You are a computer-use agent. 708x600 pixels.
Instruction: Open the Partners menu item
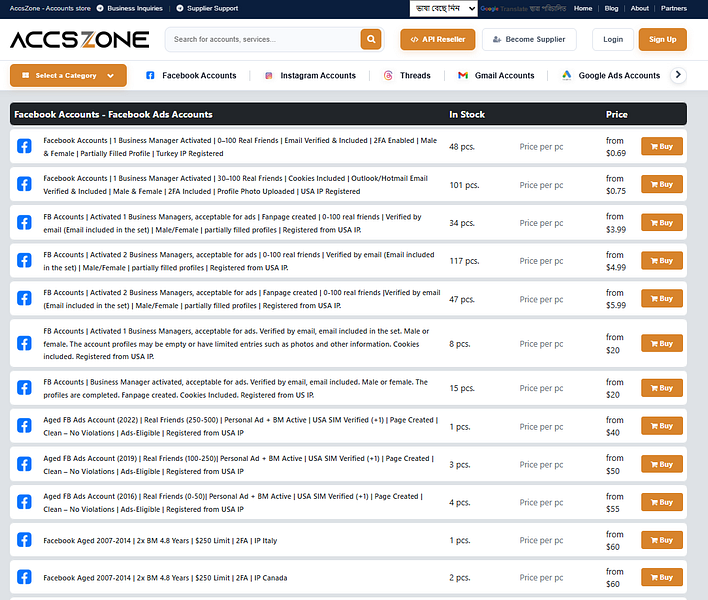coord(674,8)
